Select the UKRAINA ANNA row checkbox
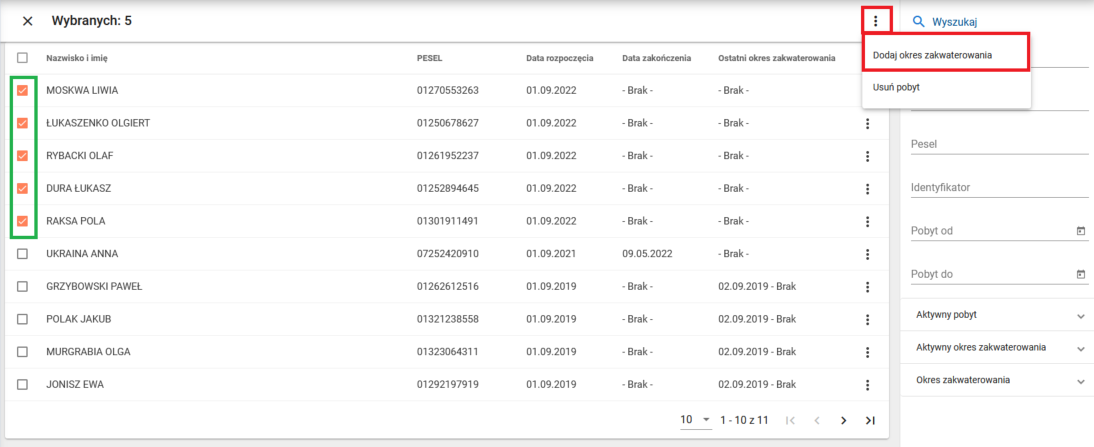The image size is (1094, 447). (23, 254)
